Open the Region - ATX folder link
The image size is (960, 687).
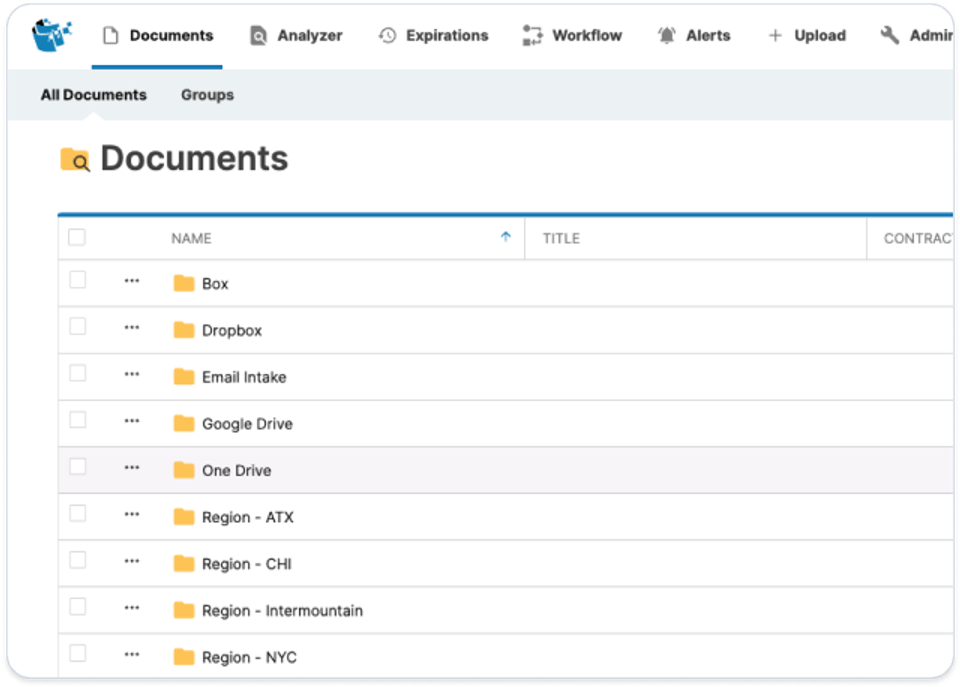click(247, 517)
